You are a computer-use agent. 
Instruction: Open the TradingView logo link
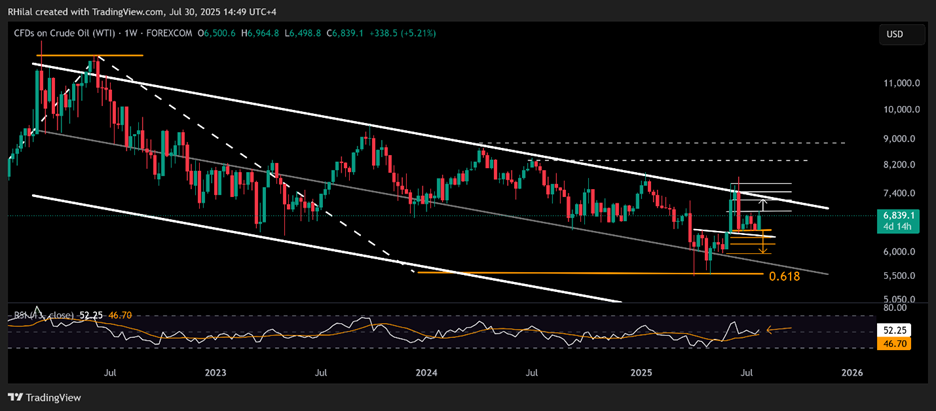(x=45, y=397)
